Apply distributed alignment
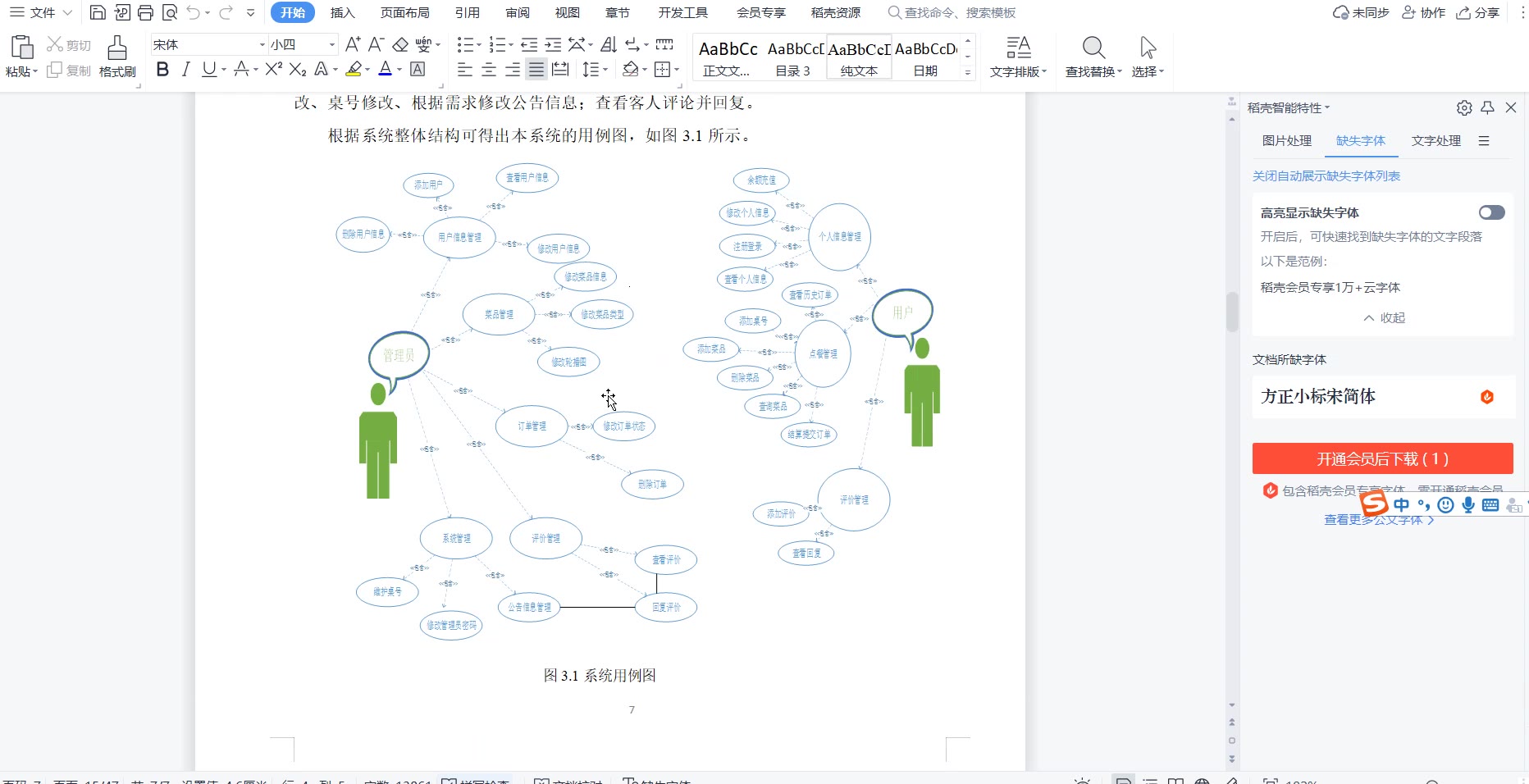The height and width of the screenshot is (784, 1529). click(560, 70)
